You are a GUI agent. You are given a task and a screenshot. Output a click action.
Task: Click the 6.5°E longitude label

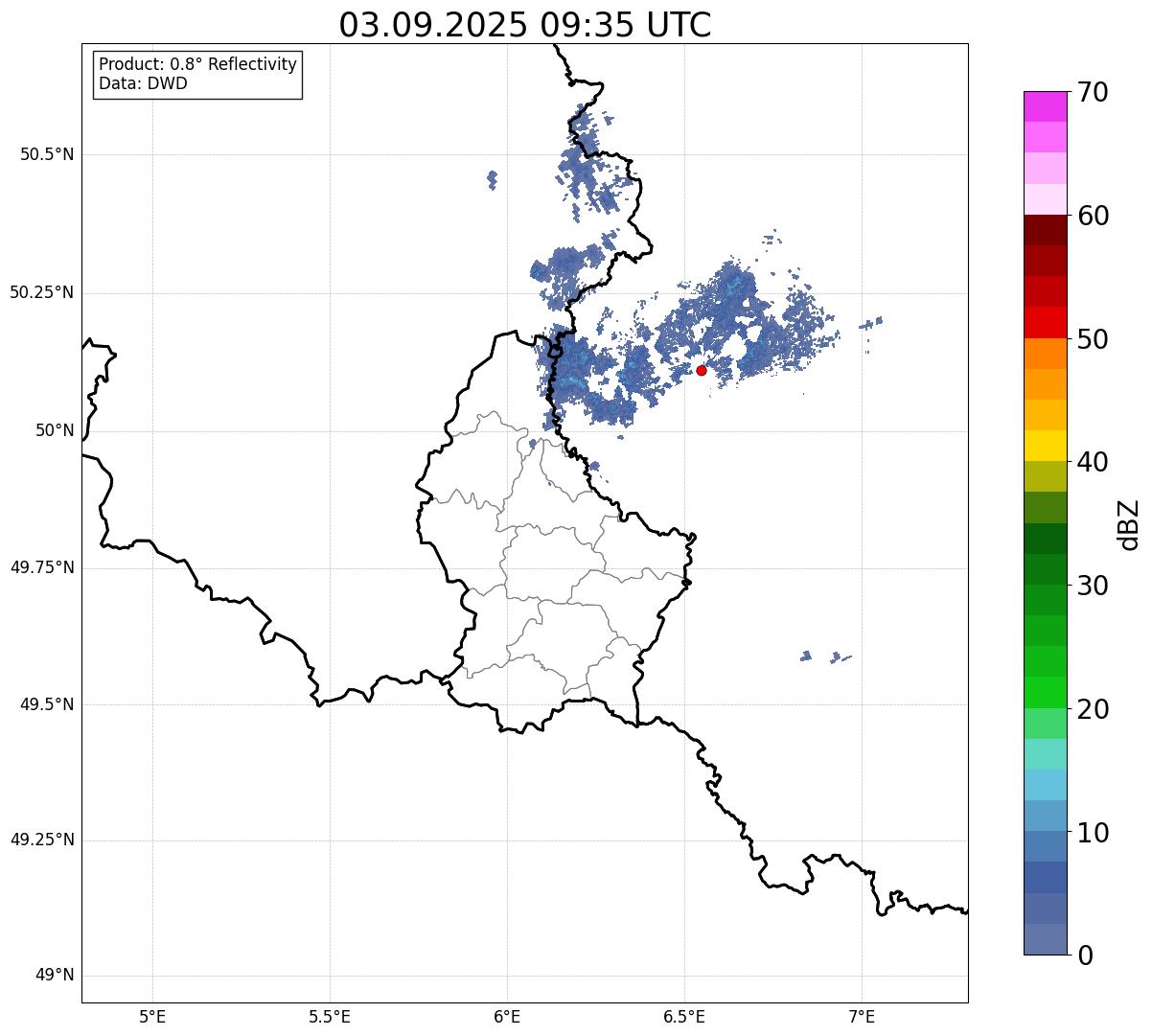[684, 1016]
